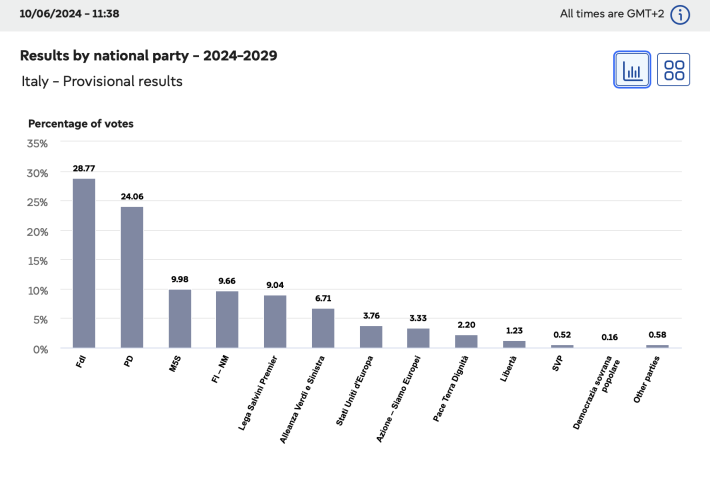Select the Lega Salvini Premier bar
Viewport: 710px width, 480px height.
275,321
